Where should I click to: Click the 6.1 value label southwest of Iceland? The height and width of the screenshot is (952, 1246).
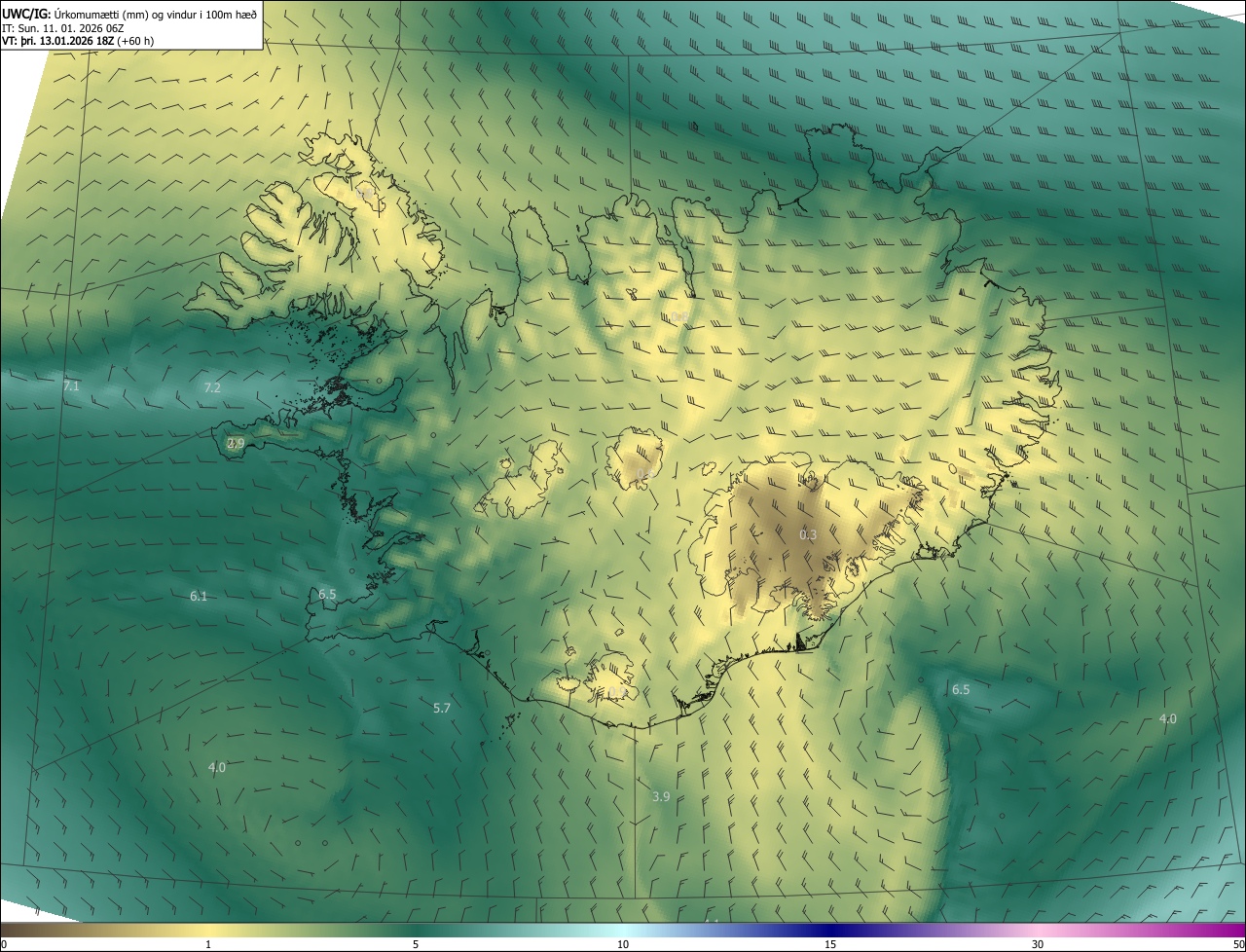click(x=199, y=596)
